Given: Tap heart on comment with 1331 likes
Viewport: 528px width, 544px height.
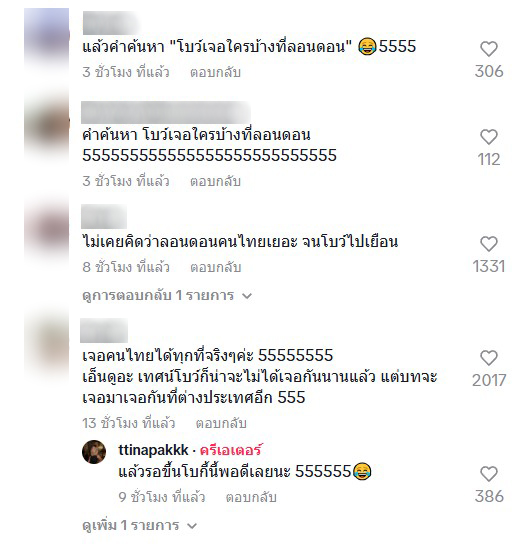Looking at the screenshot, I should (x=489, y=244).
